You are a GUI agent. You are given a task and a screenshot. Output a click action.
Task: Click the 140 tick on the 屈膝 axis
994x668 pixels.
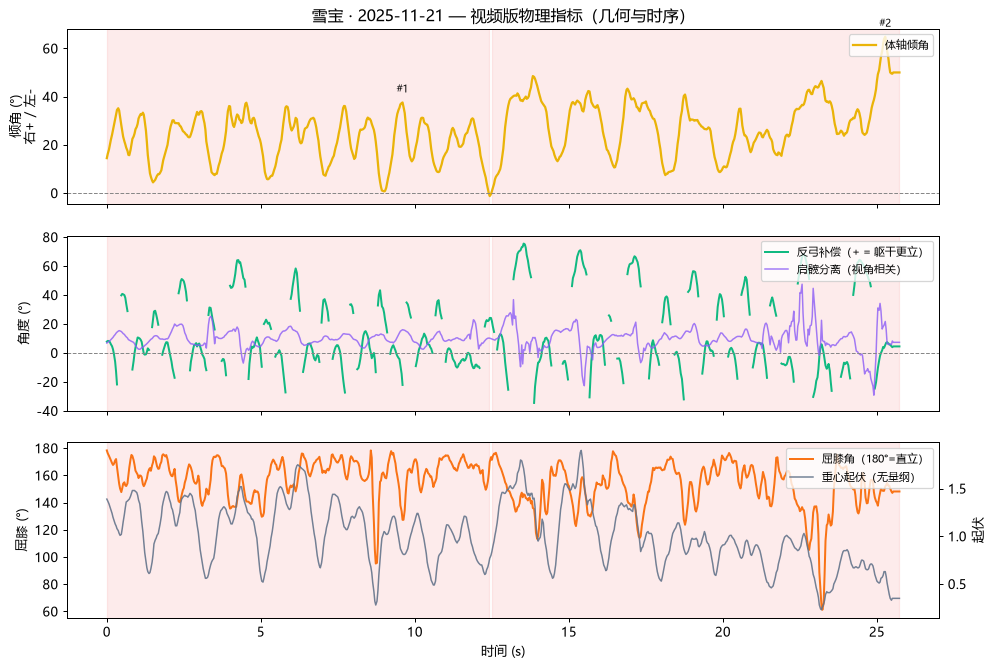pos(46,503)
